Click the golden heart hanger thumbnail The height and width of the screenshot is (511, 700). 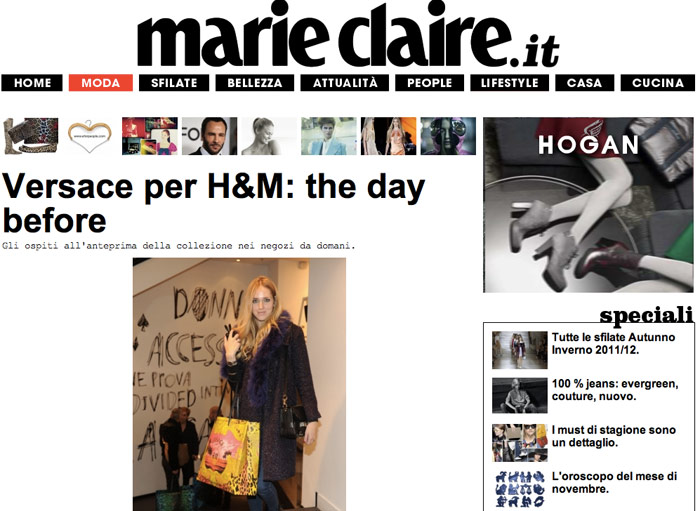[89, 136]
